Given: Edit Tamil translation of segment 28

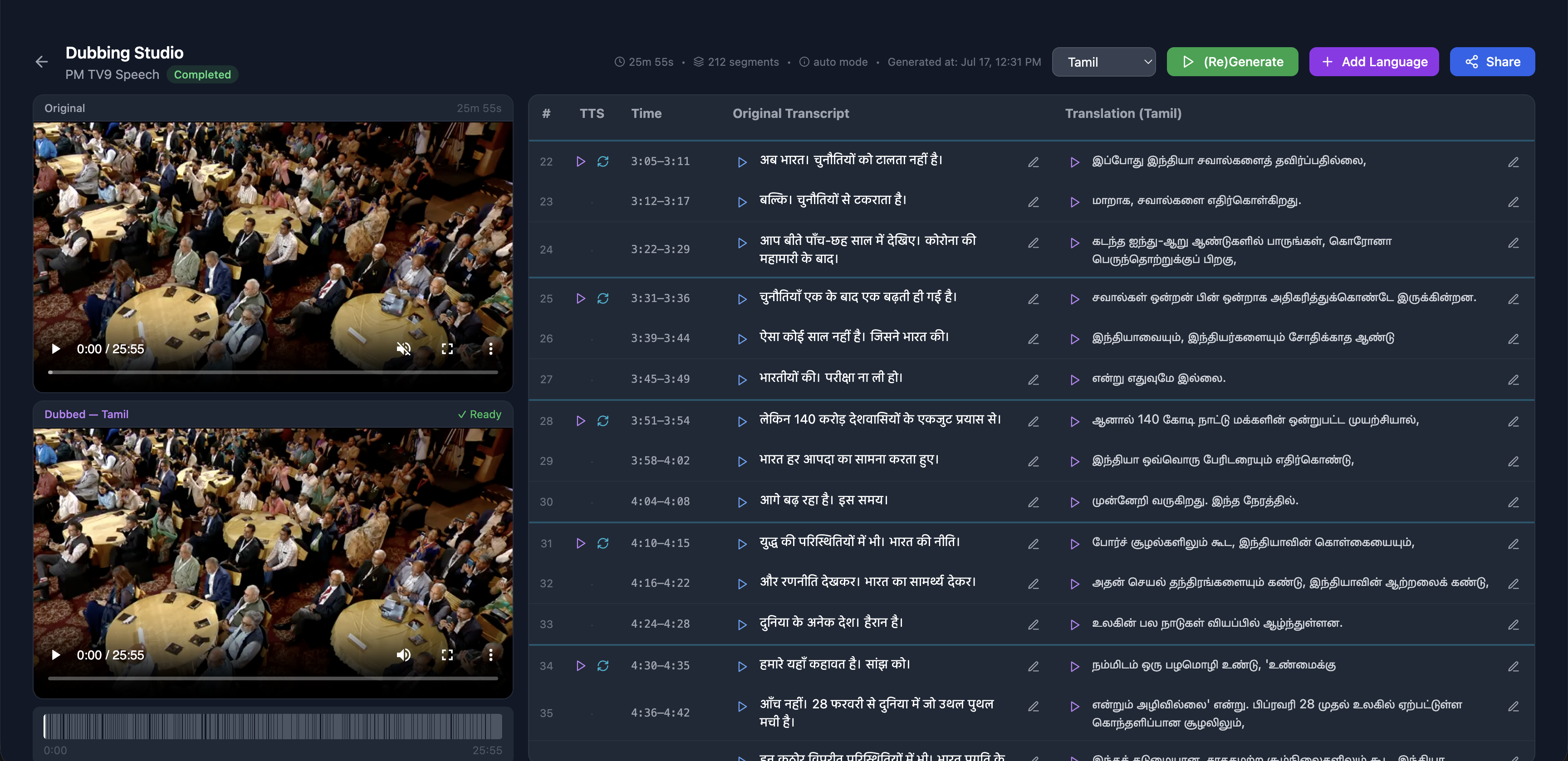Looking at the screenshot, I should (1513, 422).
